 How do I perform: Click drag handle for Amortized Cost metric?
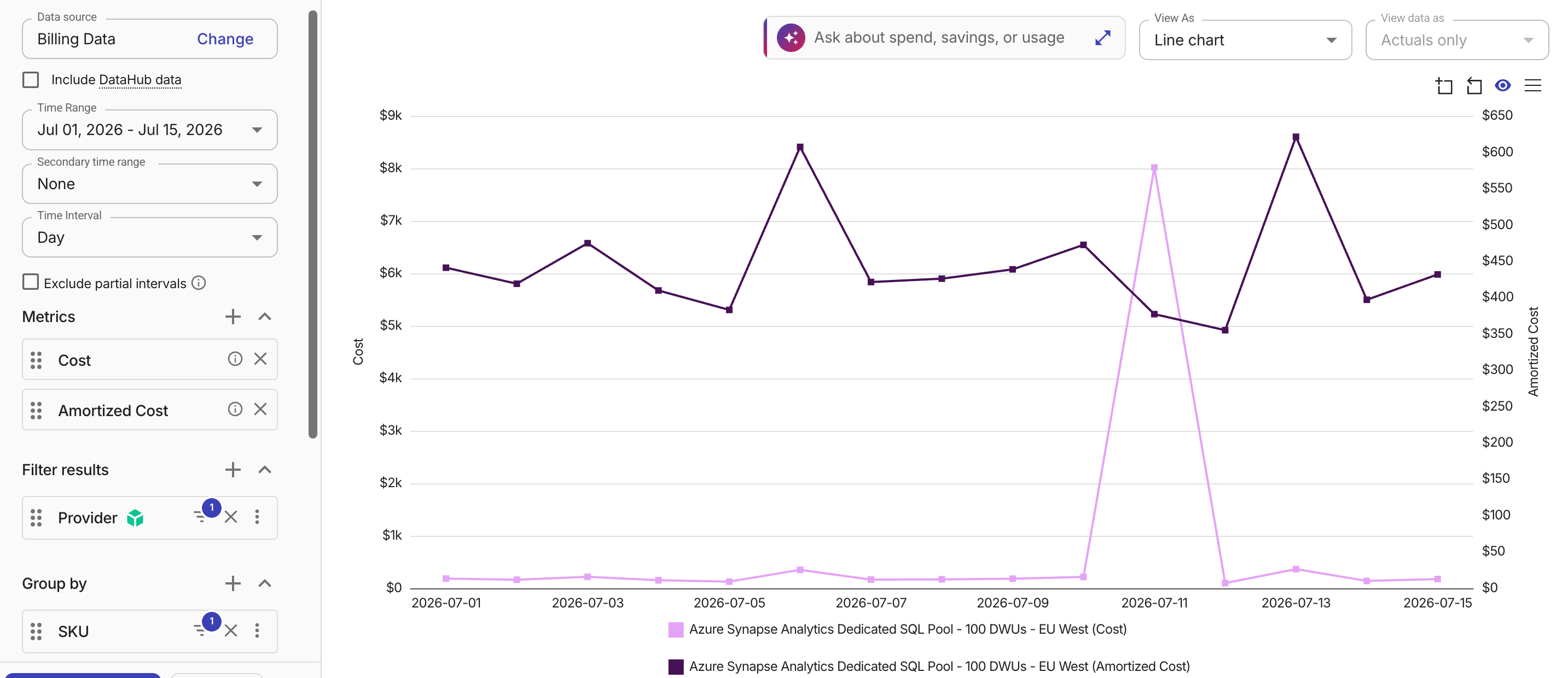tap(37, 411)
